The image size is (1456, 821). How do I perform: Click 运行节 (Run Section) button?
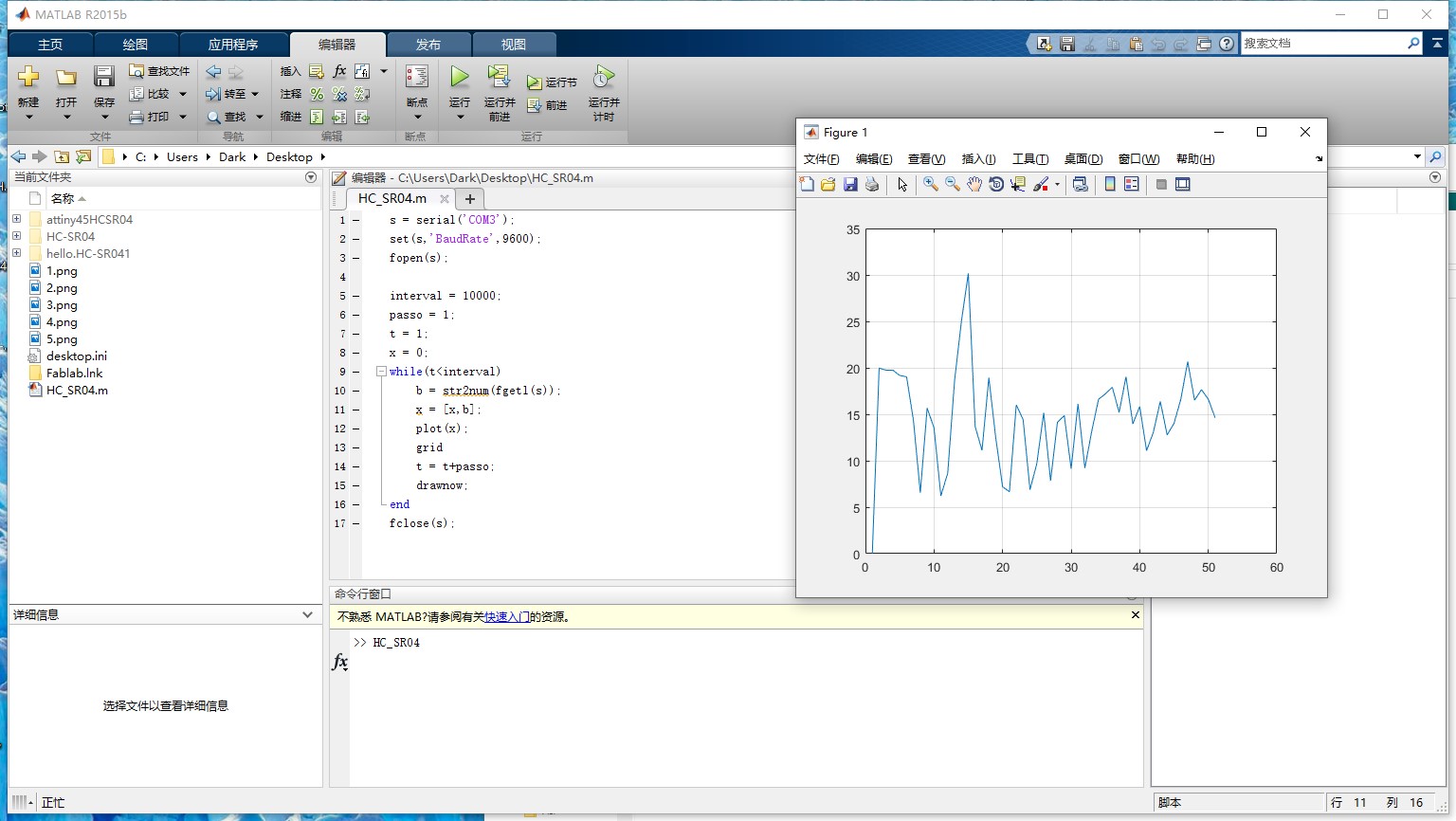pos(552,82)
